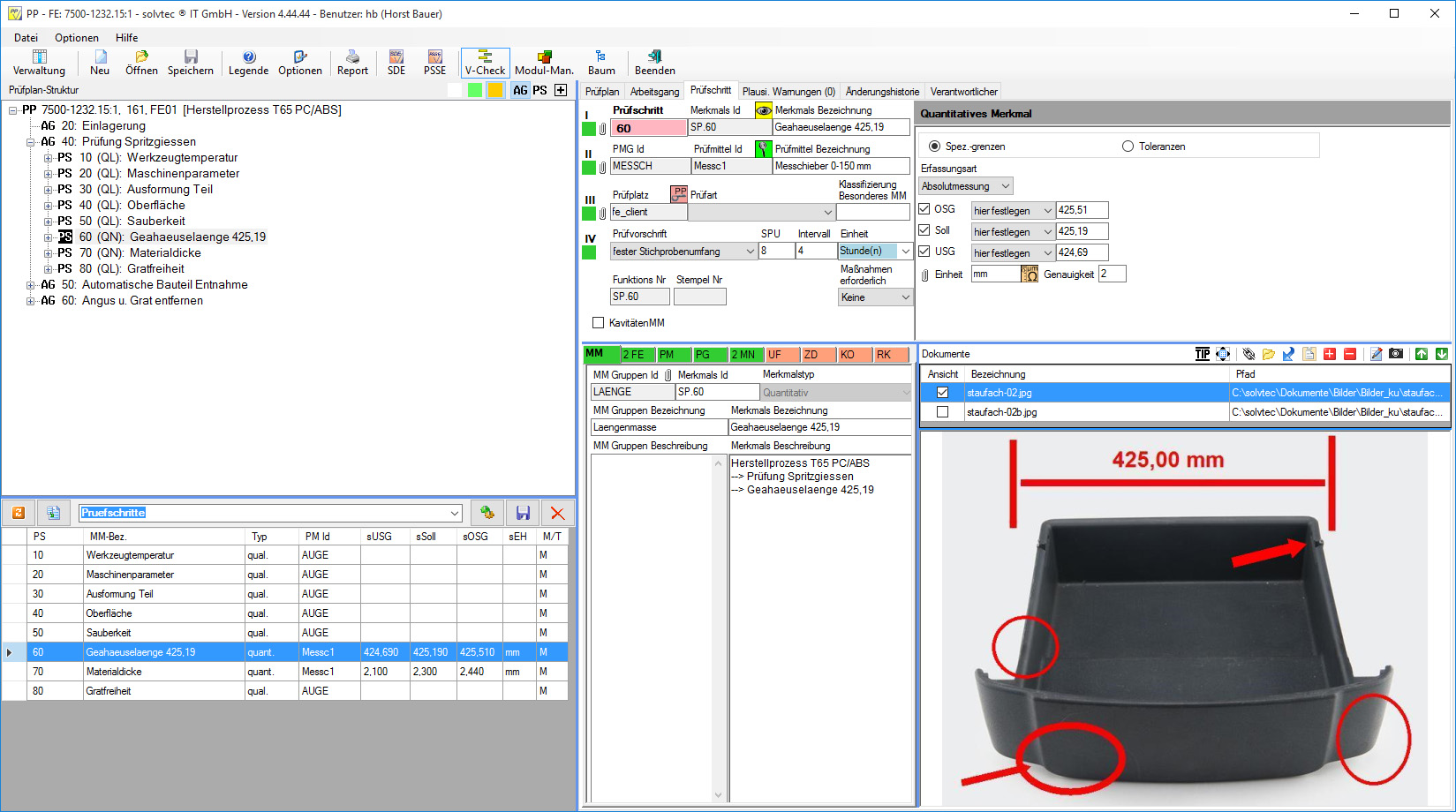Click the camera icon in Dokumente toolbar
Image resolution: width=1456 pixels, height=812 pixels.
point(1396,354)
